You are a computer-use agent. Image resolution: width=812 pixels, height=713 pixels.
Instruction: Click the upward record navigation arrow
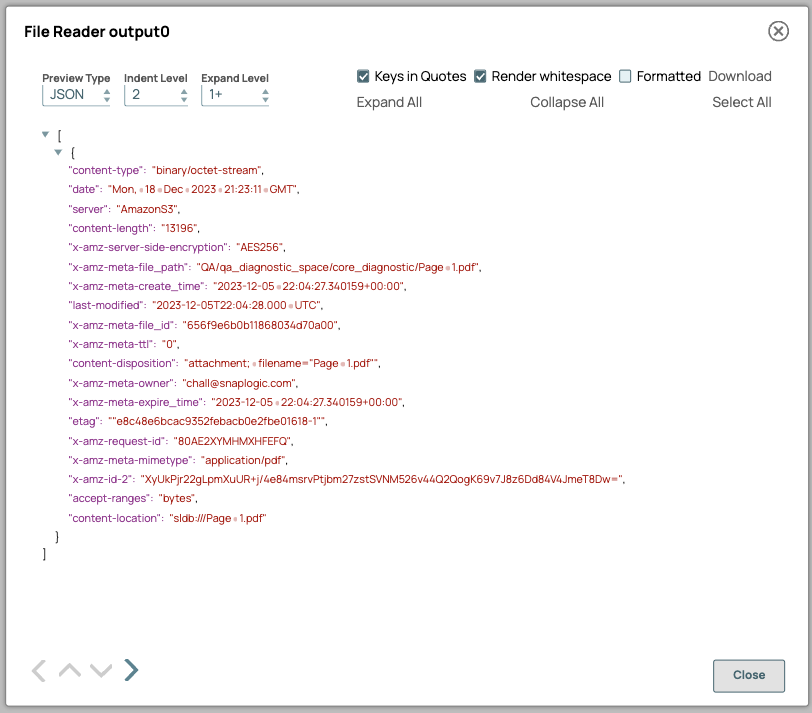coord(69,670)
